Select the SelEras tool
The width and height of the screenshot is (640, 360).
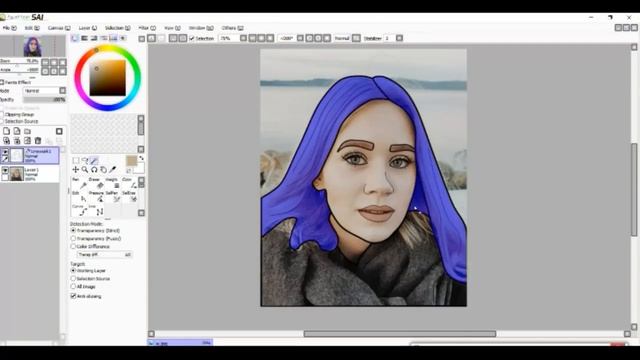point(129,197)
